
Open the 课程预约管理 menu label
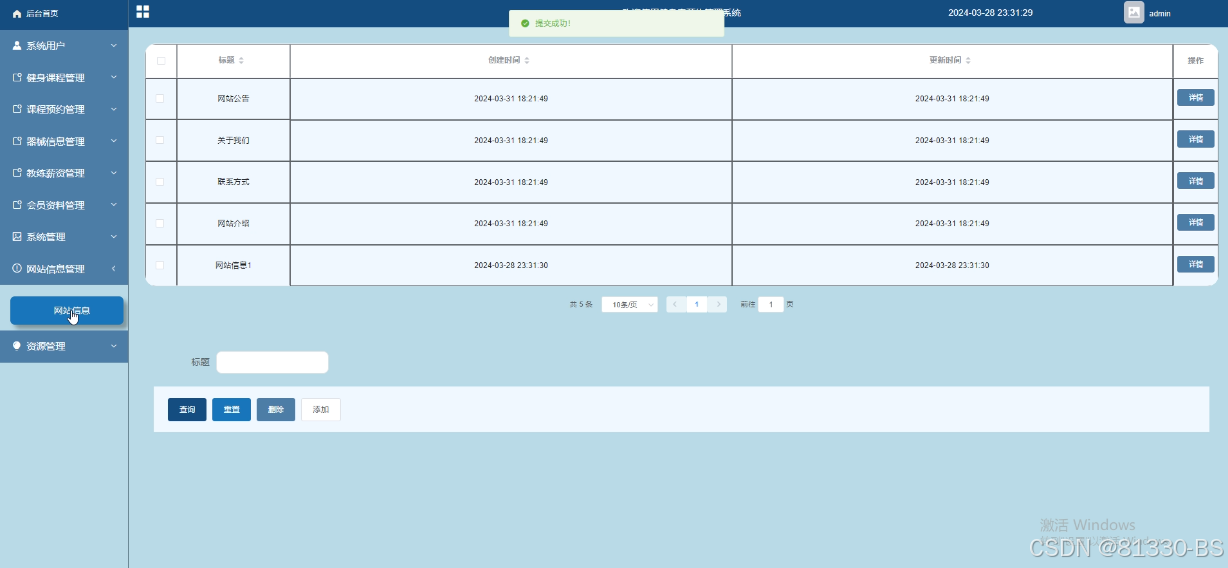pos(56,110)
